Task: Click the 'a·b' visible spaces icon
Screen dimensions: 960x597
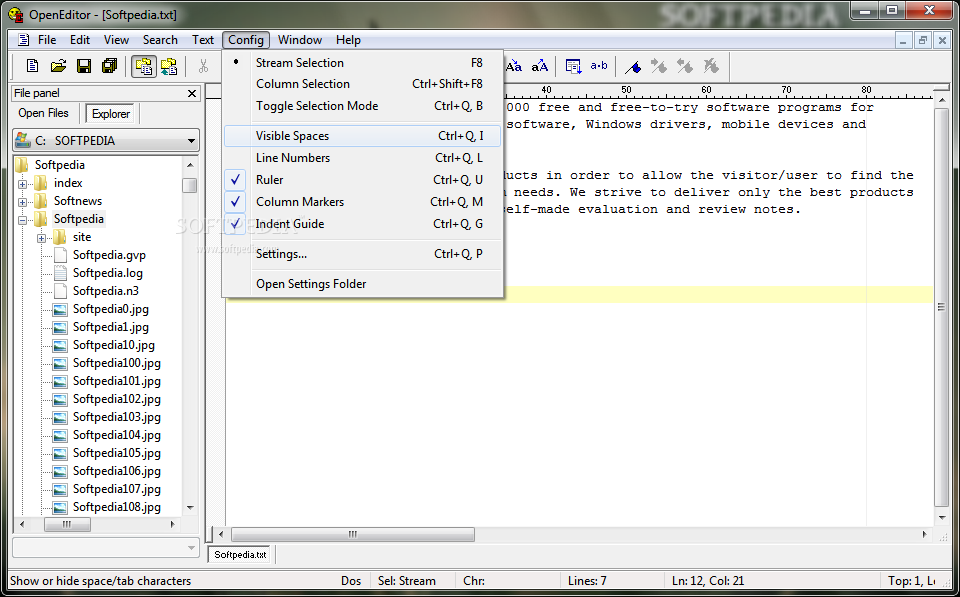Action: point(599,66)
